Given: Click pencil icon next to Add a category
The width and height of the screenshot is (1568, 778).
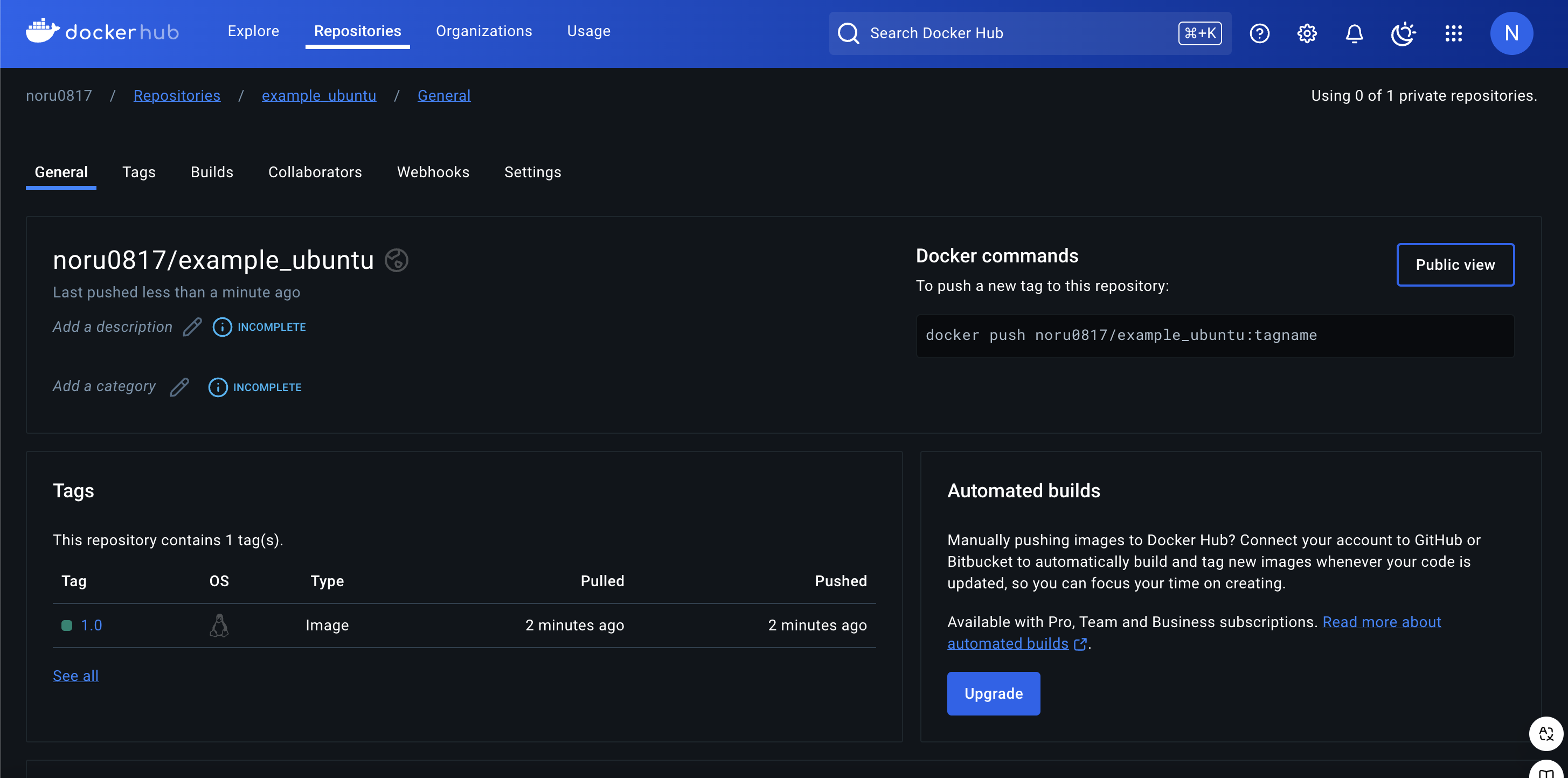Looking at the screenshot, I should pyautogui.click(x=179, y=387).
